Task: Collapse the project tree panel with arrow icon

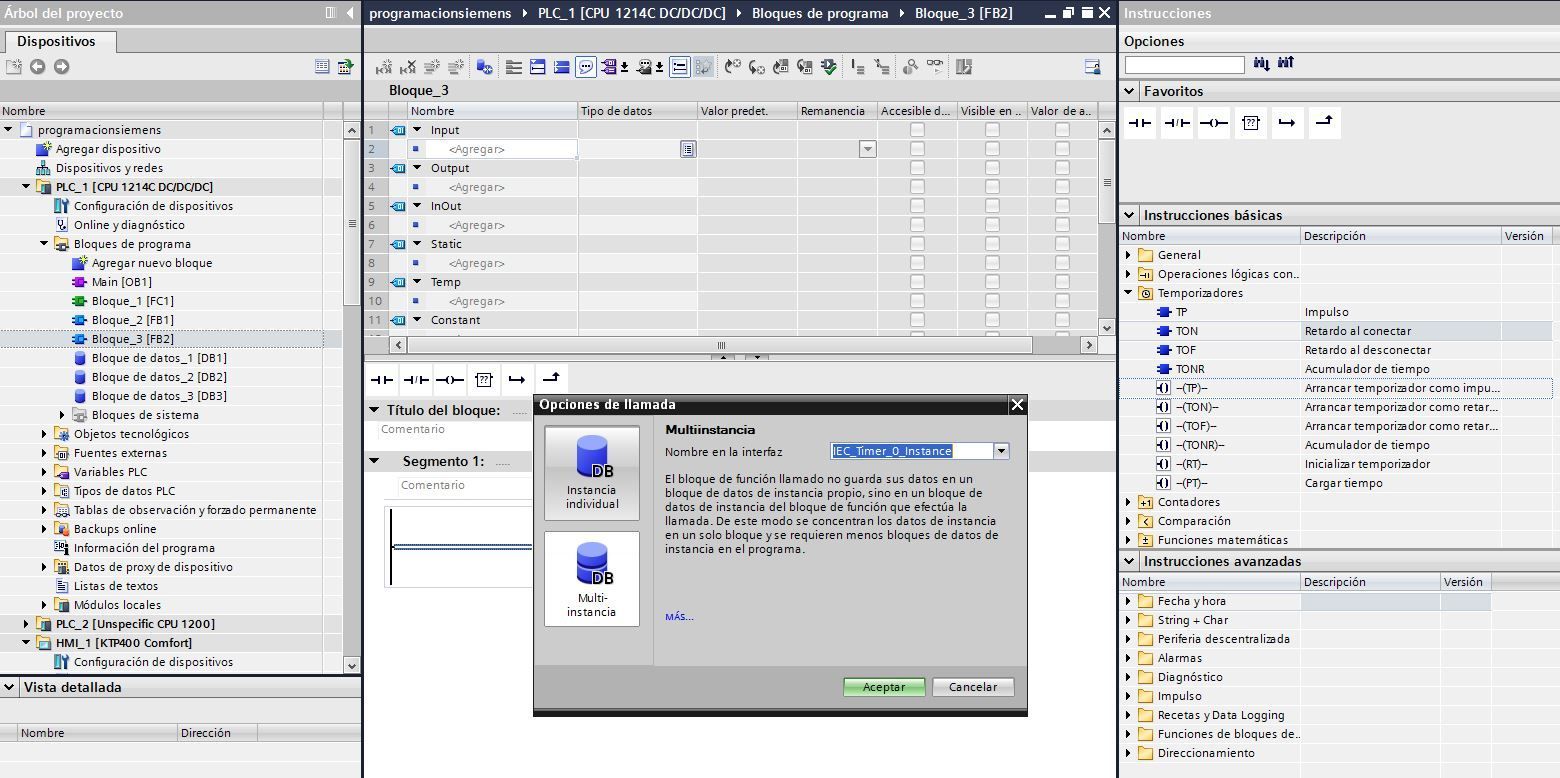Action: coord(350,13)
